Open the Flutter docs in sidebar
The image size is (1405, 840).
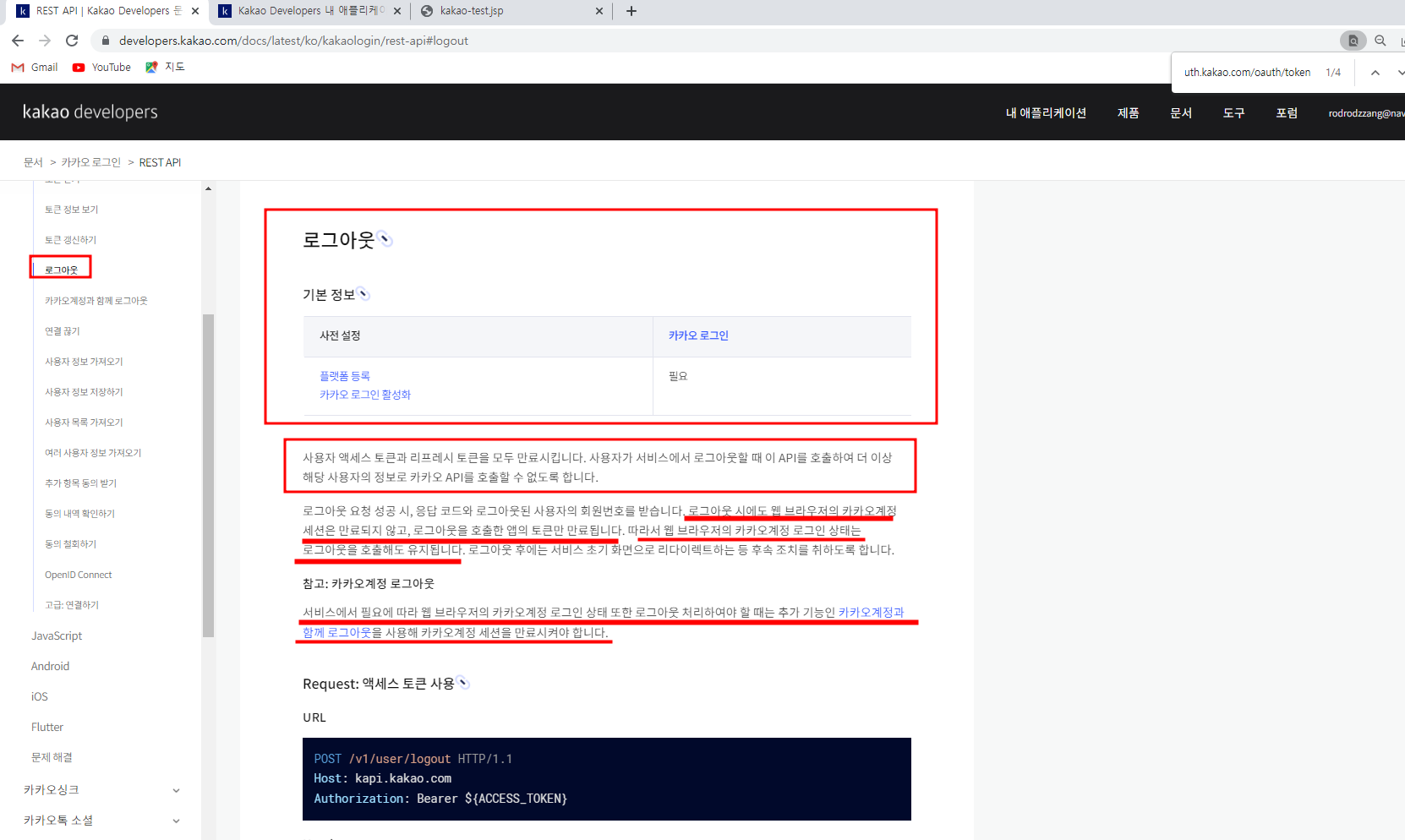(x=47, y=727)
